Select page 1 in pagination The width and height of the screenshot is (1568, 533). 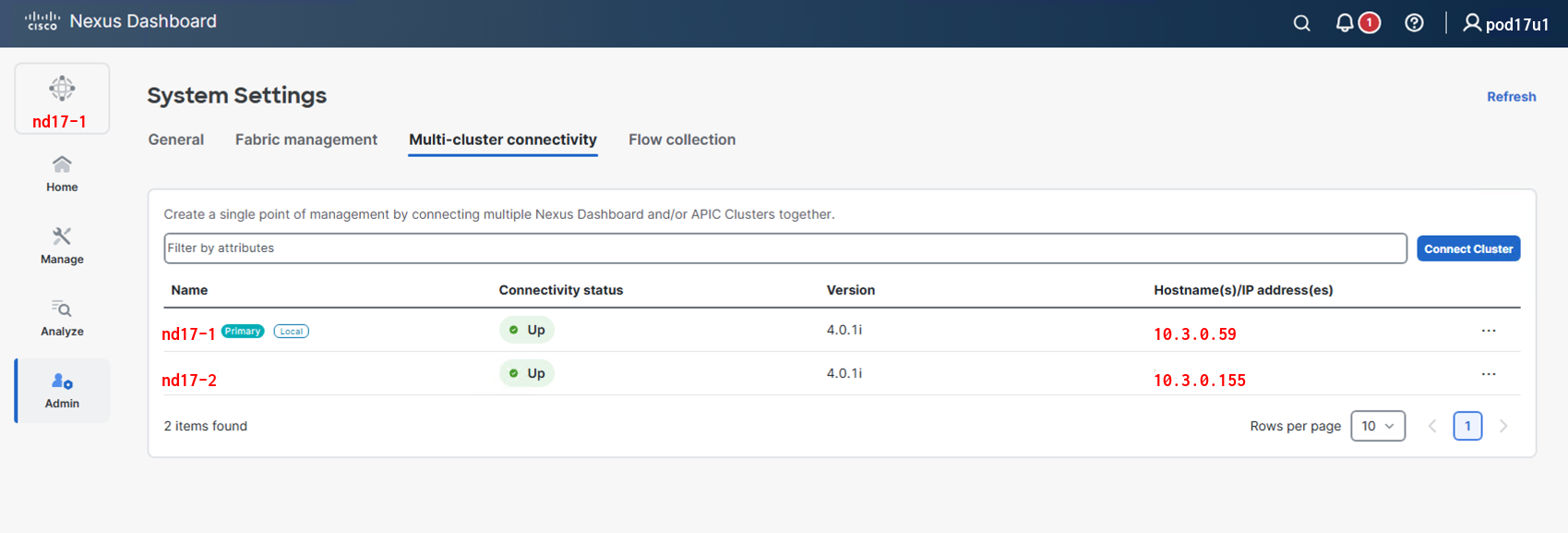(1467, 426)
